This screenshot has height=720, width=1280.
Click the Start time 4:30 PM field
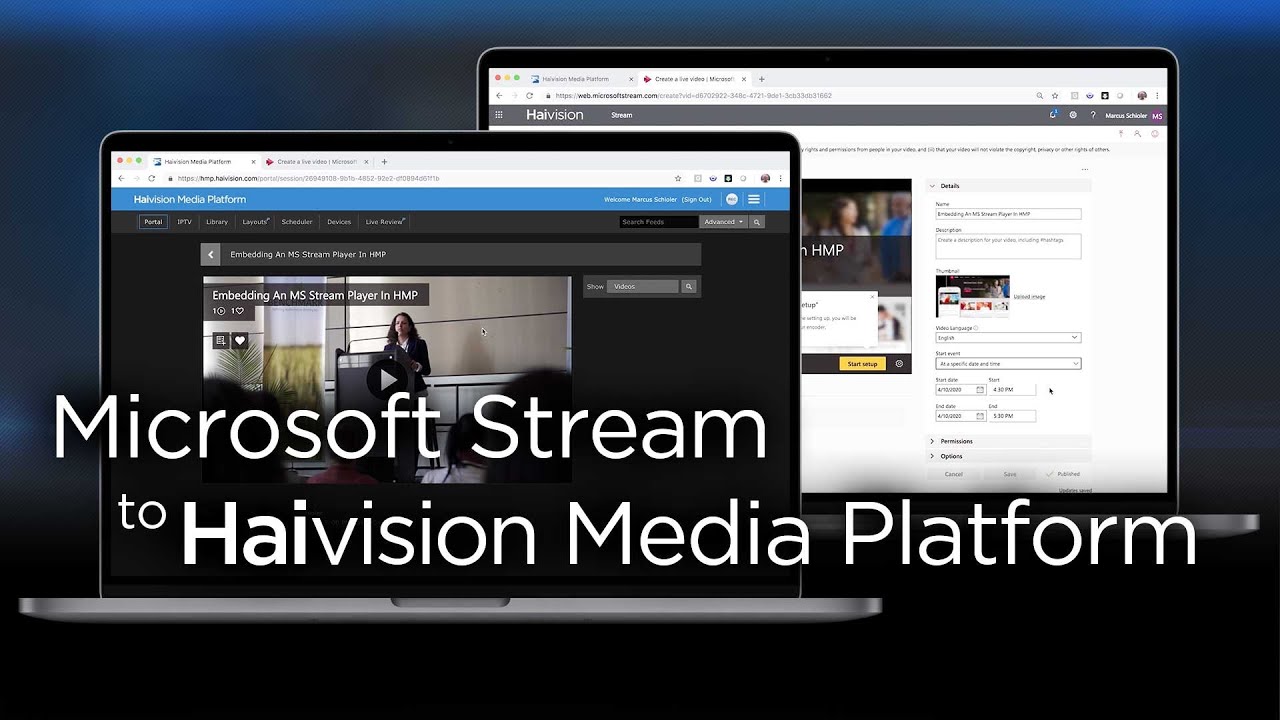[x=1011, y=390]
